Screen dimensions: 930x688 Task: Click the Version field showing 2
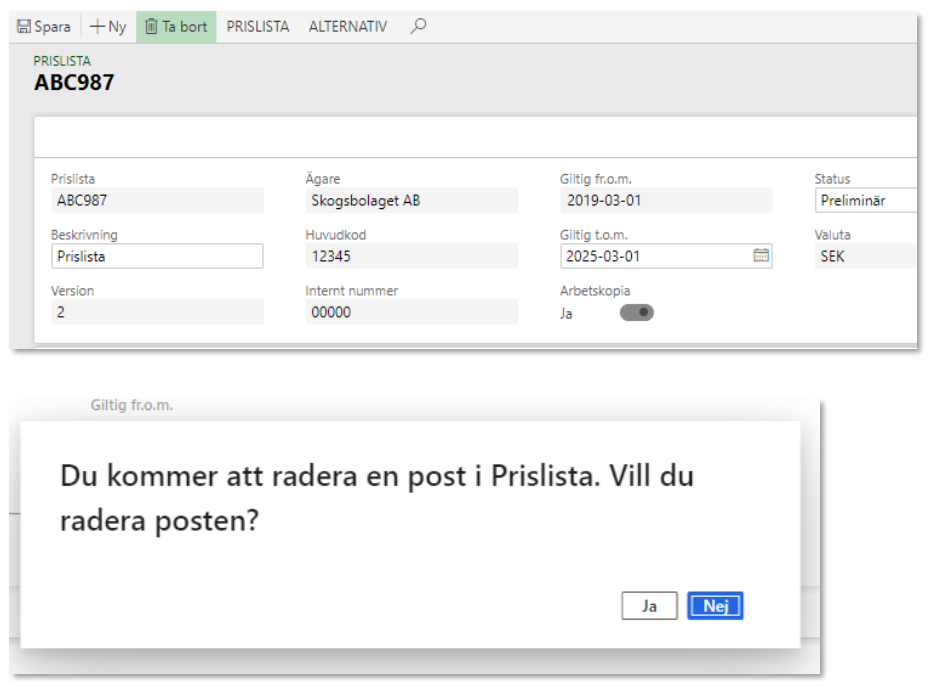(157, 312)
